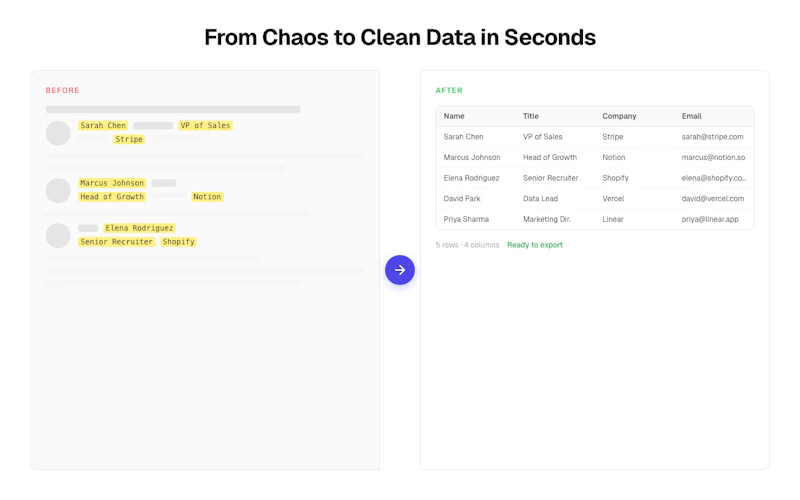Select the sarah@stripe.com email cell

712,137
